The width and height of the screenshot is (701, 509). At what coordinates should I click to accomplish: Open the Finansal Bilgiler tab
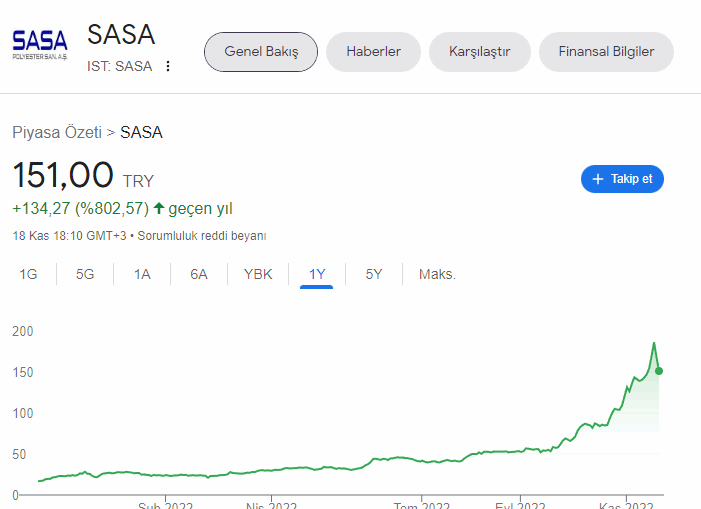pos(606,52)
